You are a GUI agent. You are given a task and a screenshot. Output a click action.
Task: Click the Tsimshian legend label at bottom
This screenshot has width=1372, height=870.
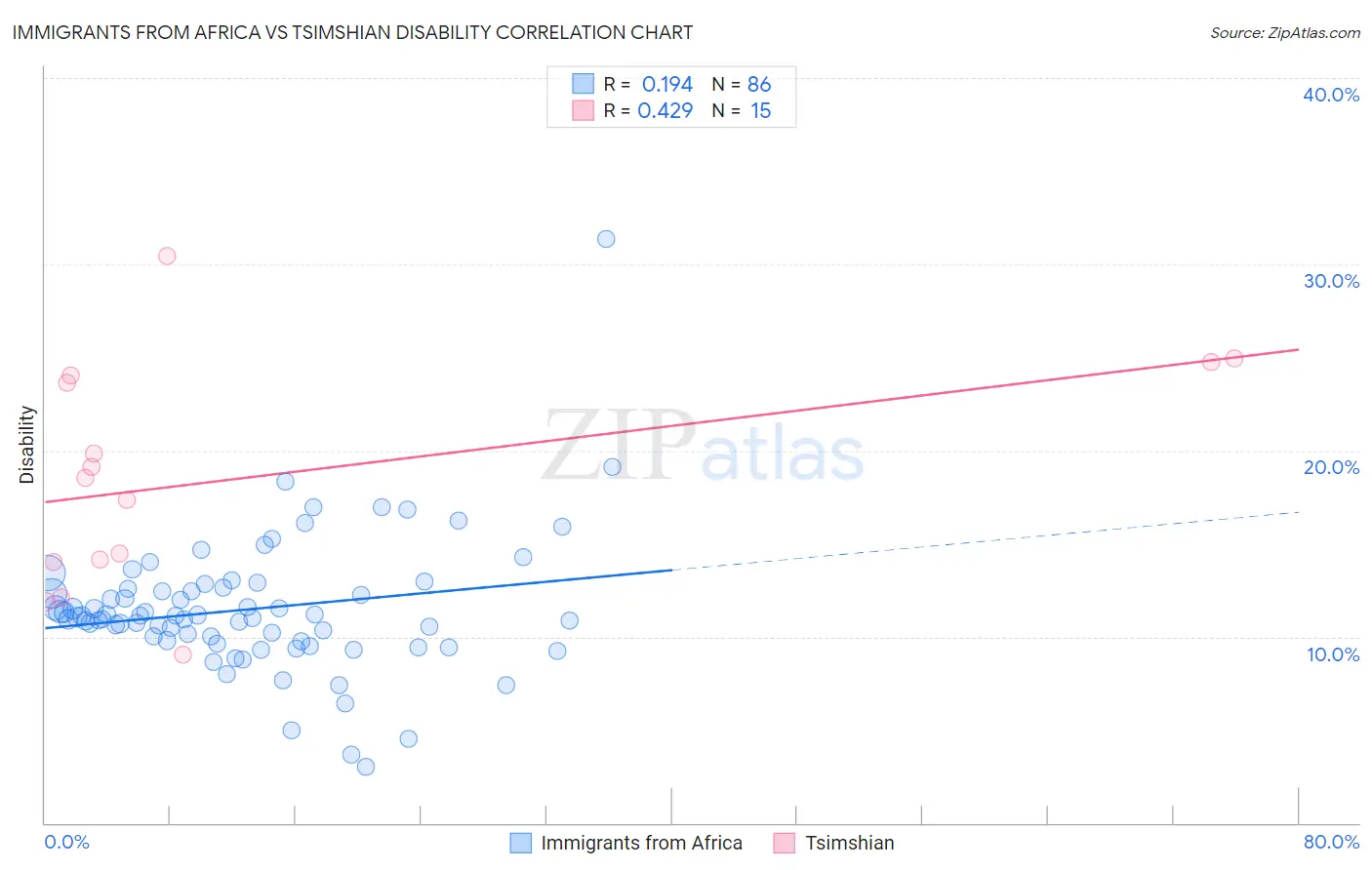point(849,843)
